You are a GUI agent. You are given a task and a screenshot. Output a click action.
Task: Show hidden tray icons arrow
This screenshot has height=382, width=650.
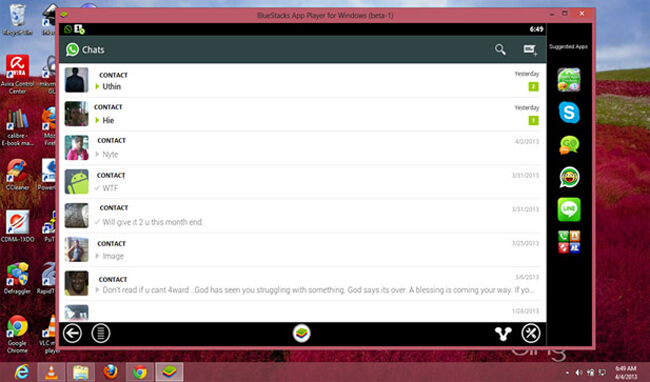point(567,372)
